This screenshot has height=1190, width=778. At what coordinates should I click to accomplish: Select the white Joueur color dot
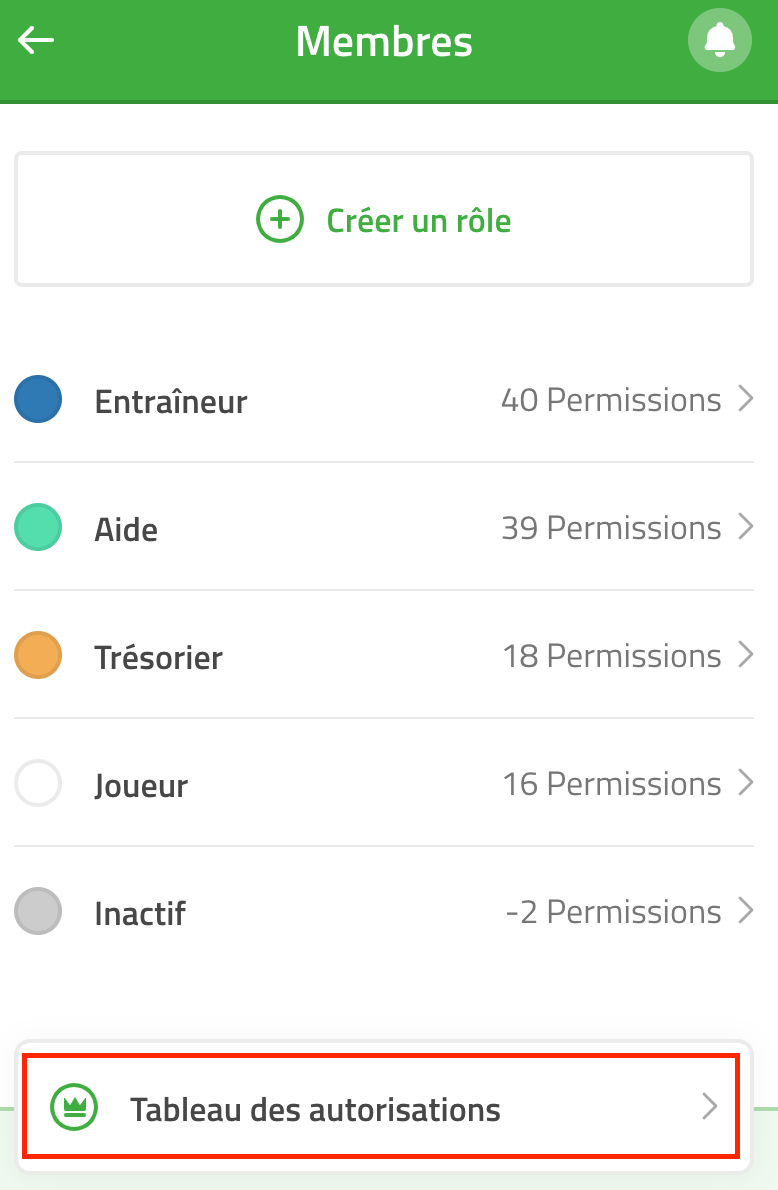click(38, 783)
